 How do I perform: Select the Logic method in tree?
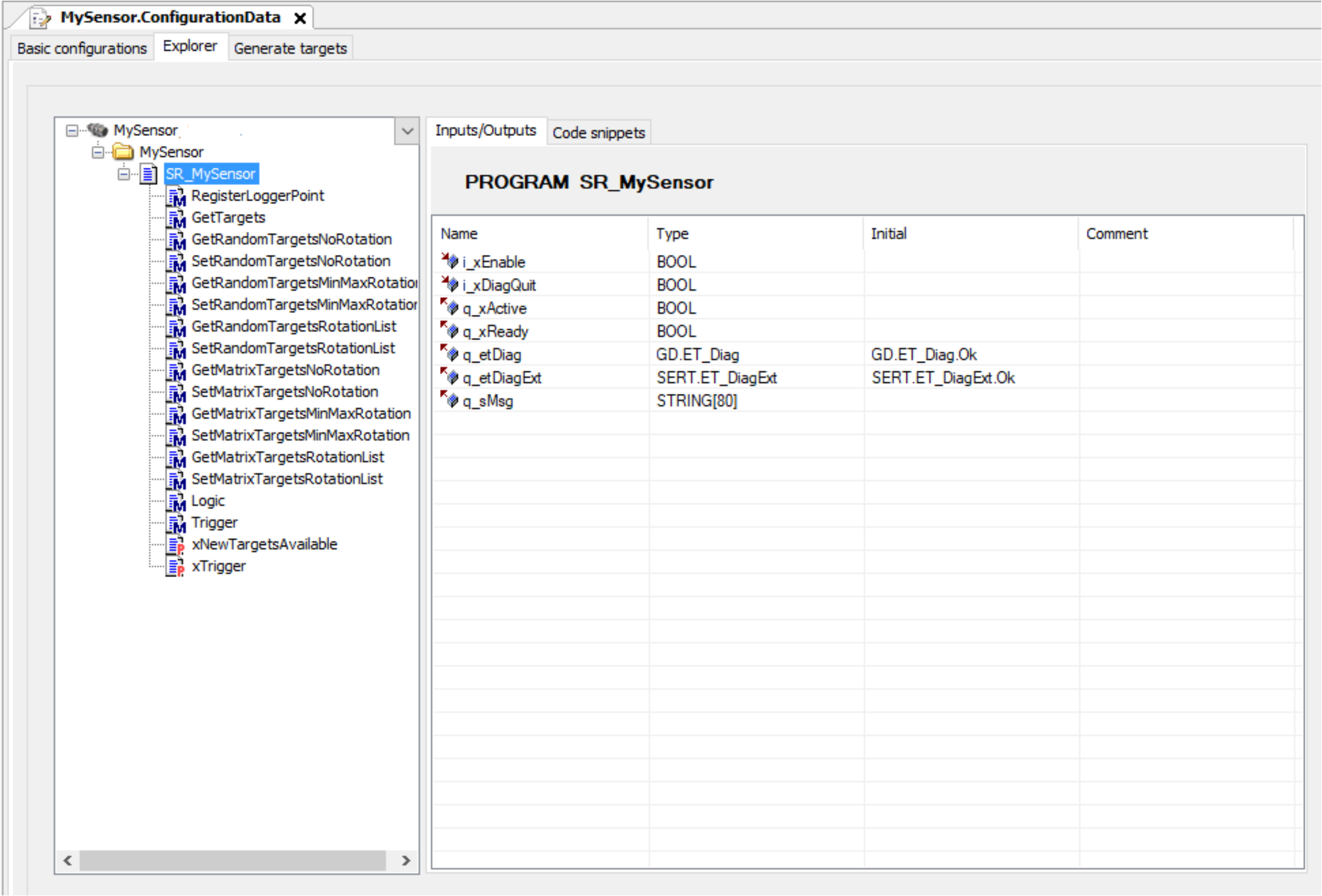[x=208, y=501]
